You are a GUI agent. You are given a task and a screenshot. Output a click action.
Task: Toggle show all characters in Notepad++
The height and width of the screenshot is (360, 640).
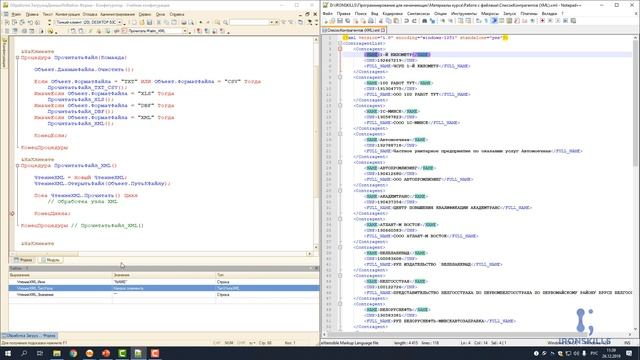[x=486, y=21]
